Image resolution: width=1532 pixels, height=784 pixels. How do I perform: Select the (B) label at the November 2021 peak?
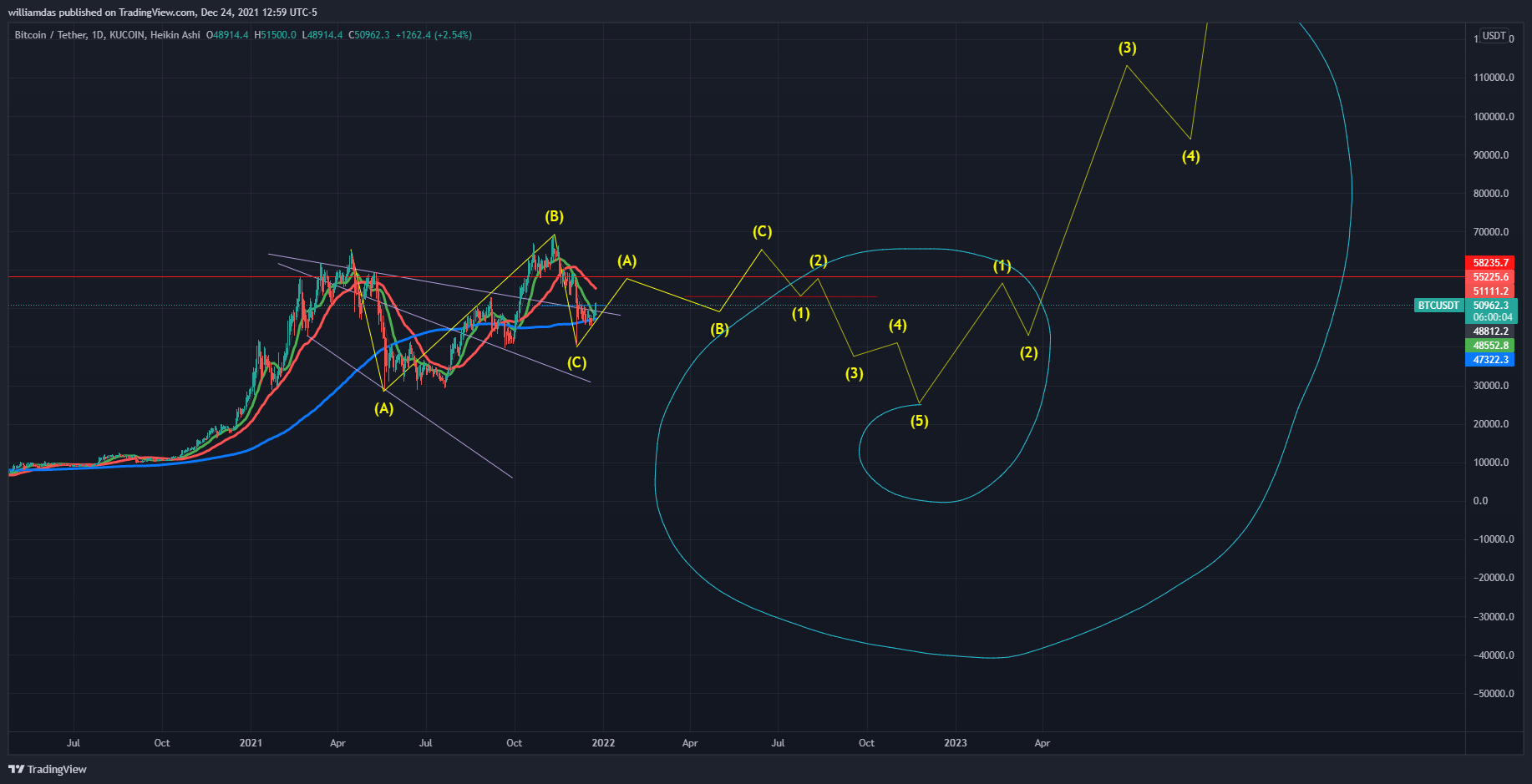point(554,217)
